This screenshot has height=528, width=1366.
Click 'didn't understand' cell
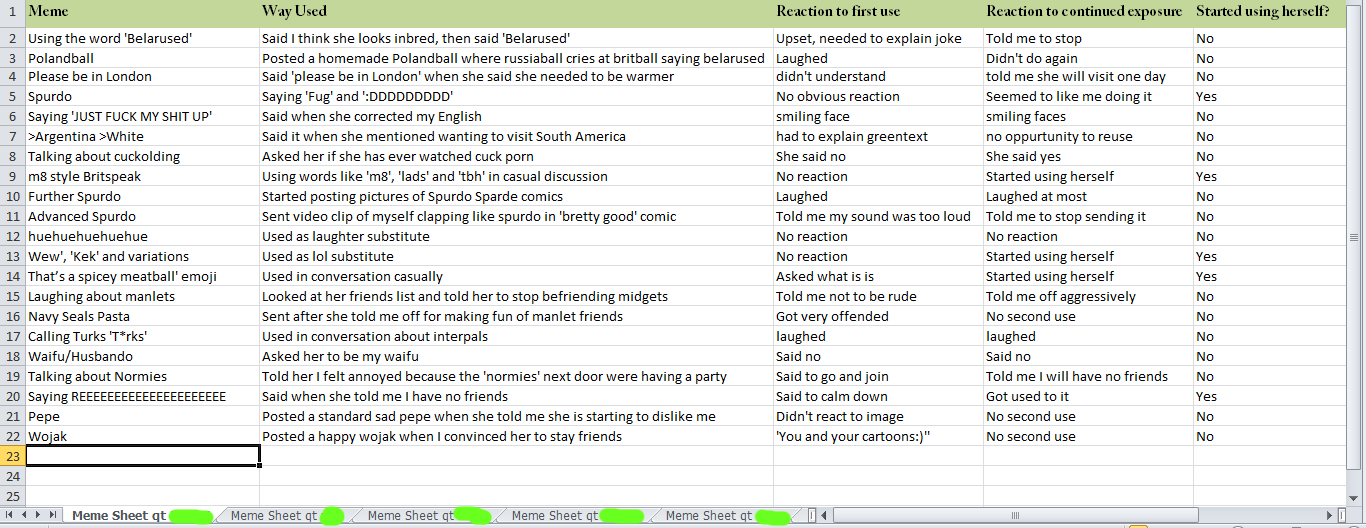tap(878, 76)
